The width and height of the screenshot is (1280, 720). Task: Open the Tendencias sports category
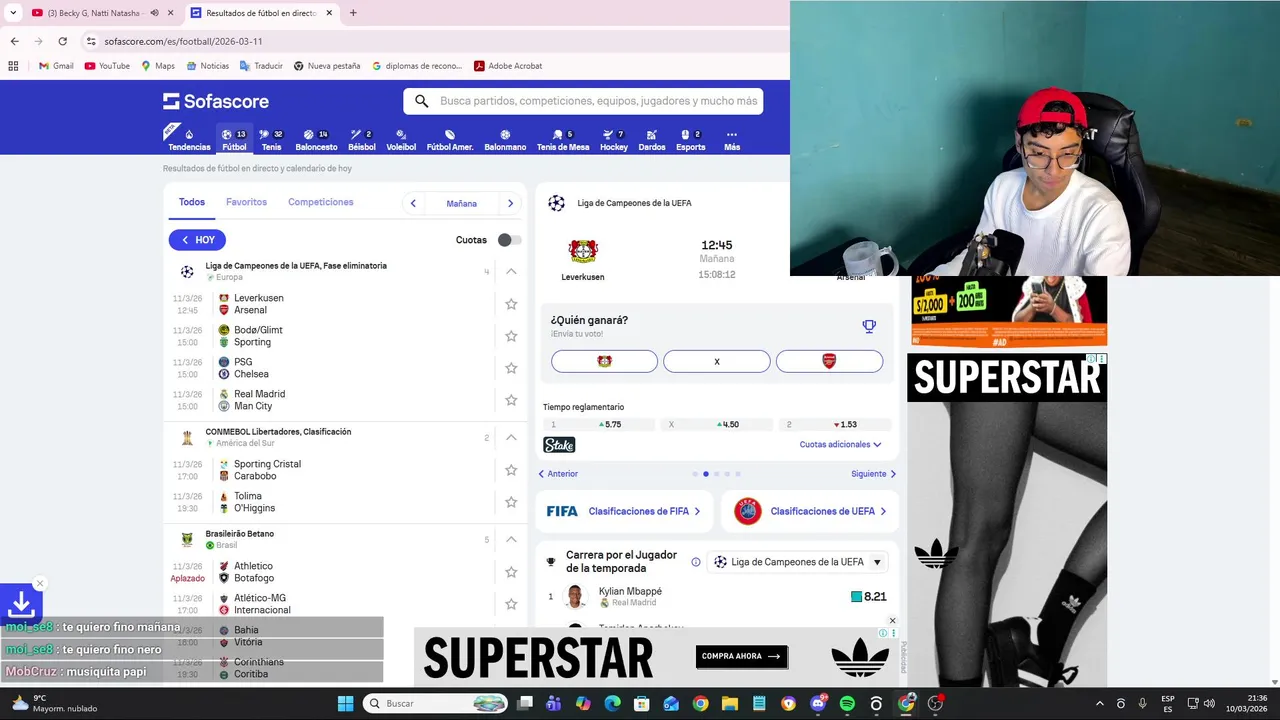[x=189, y=139]
